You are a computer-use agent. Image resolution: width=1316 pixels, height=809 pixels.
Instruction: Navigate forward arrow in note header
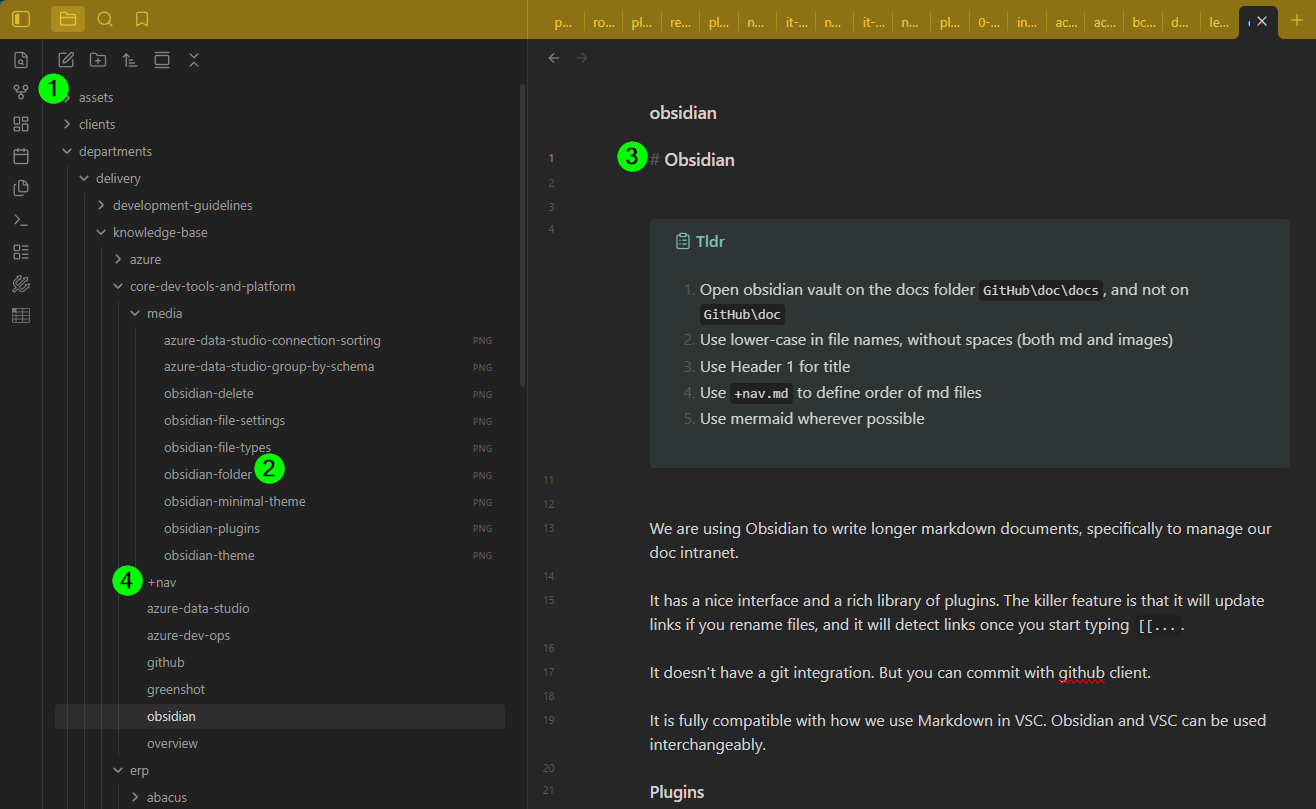(x=582, y=58)
